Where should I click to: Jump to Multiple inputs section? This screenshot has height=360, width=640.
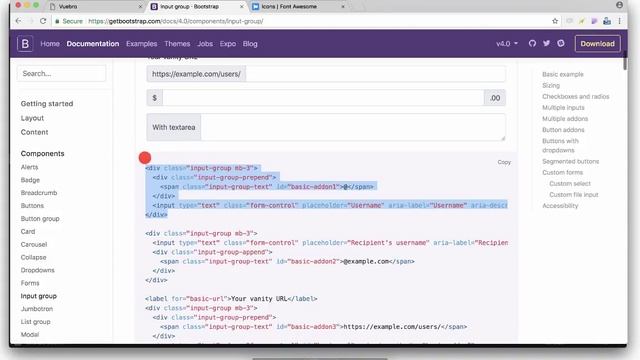tap(563, 107)
